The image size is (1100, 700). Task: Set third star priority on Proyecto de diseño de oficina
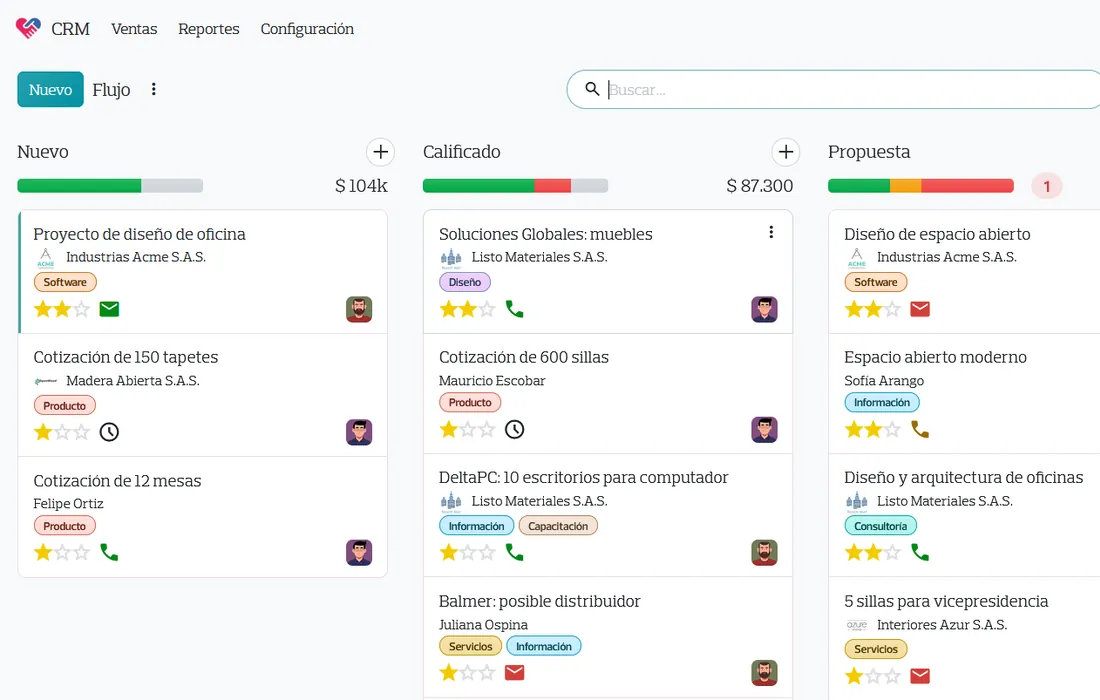(82, 309)
